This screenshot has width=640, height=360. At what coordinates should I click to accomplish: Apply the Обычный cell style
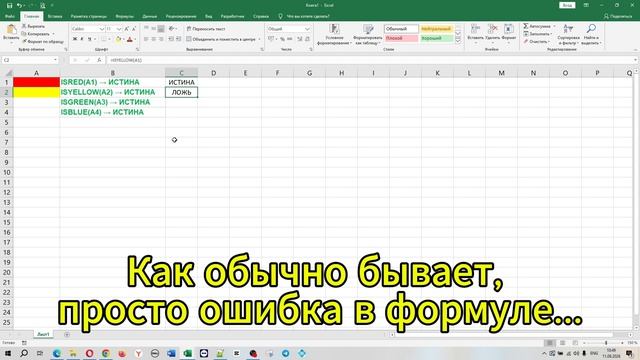point(401,29)
